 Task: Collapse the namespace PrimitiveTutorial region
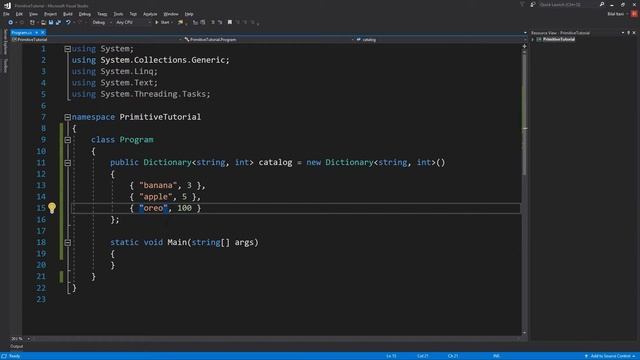pos(67,117)
